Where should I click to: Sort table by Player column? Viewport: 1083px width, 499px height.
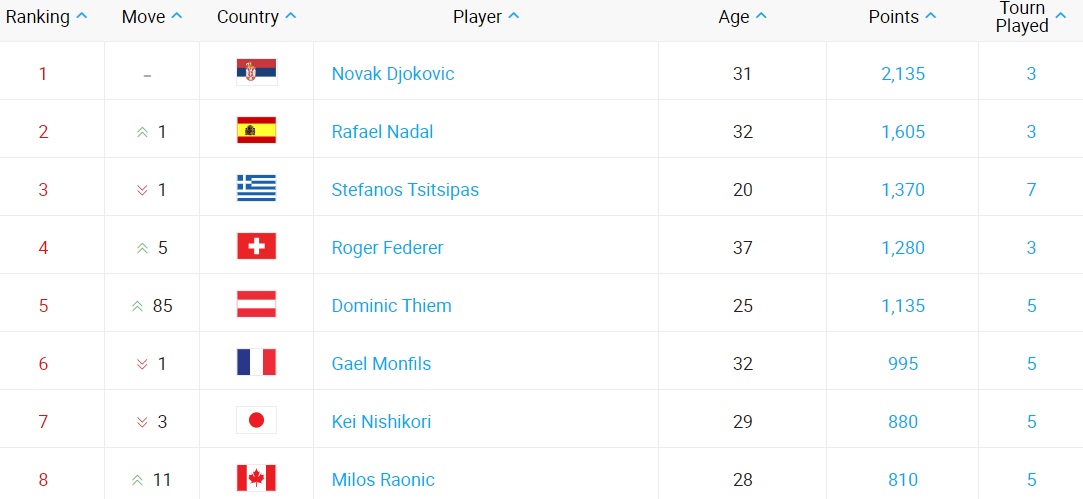click(486, 17)
